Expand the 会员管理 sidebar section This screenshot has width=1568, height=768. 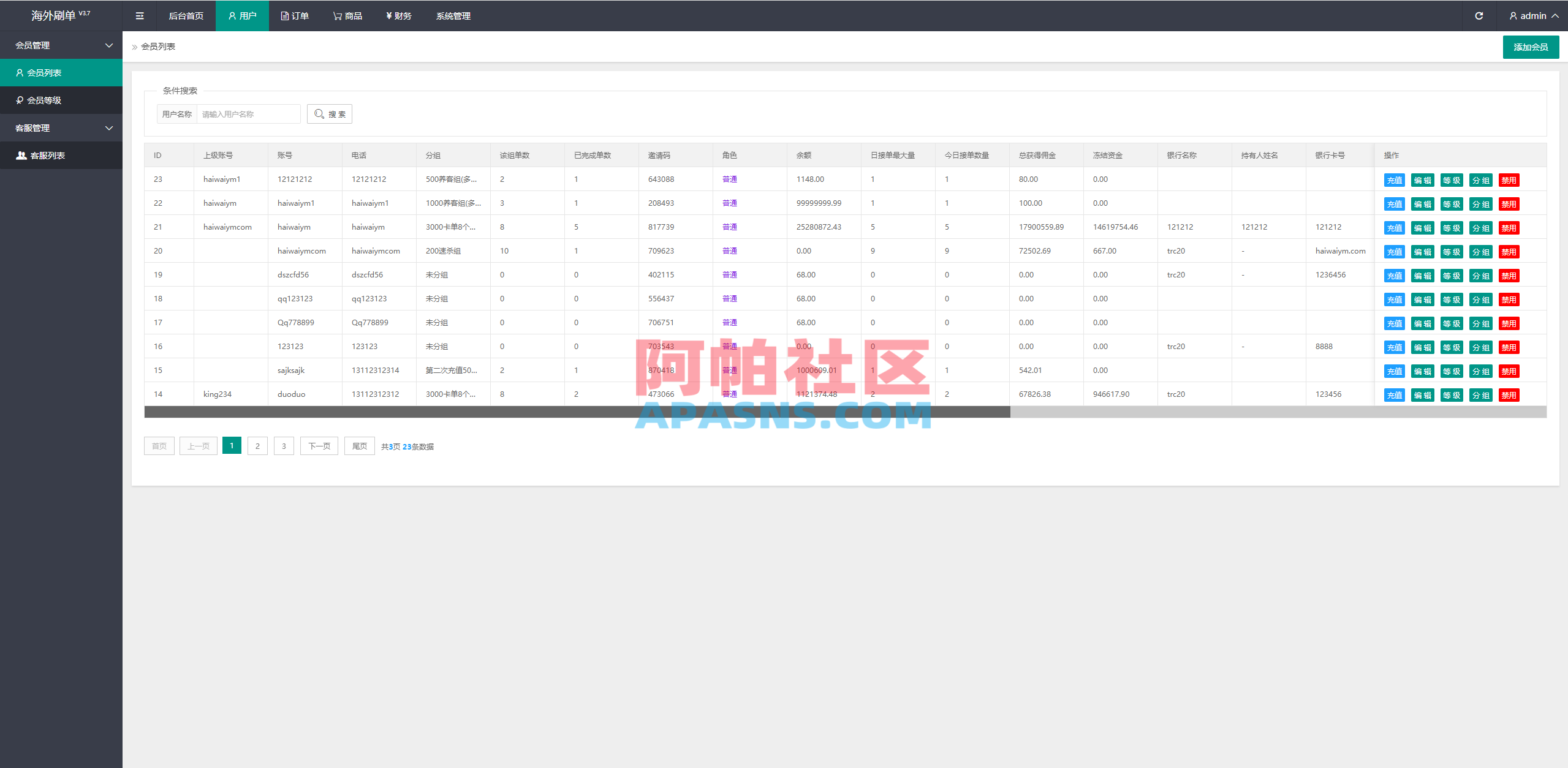pyautogui.click(x=61, y=45)
